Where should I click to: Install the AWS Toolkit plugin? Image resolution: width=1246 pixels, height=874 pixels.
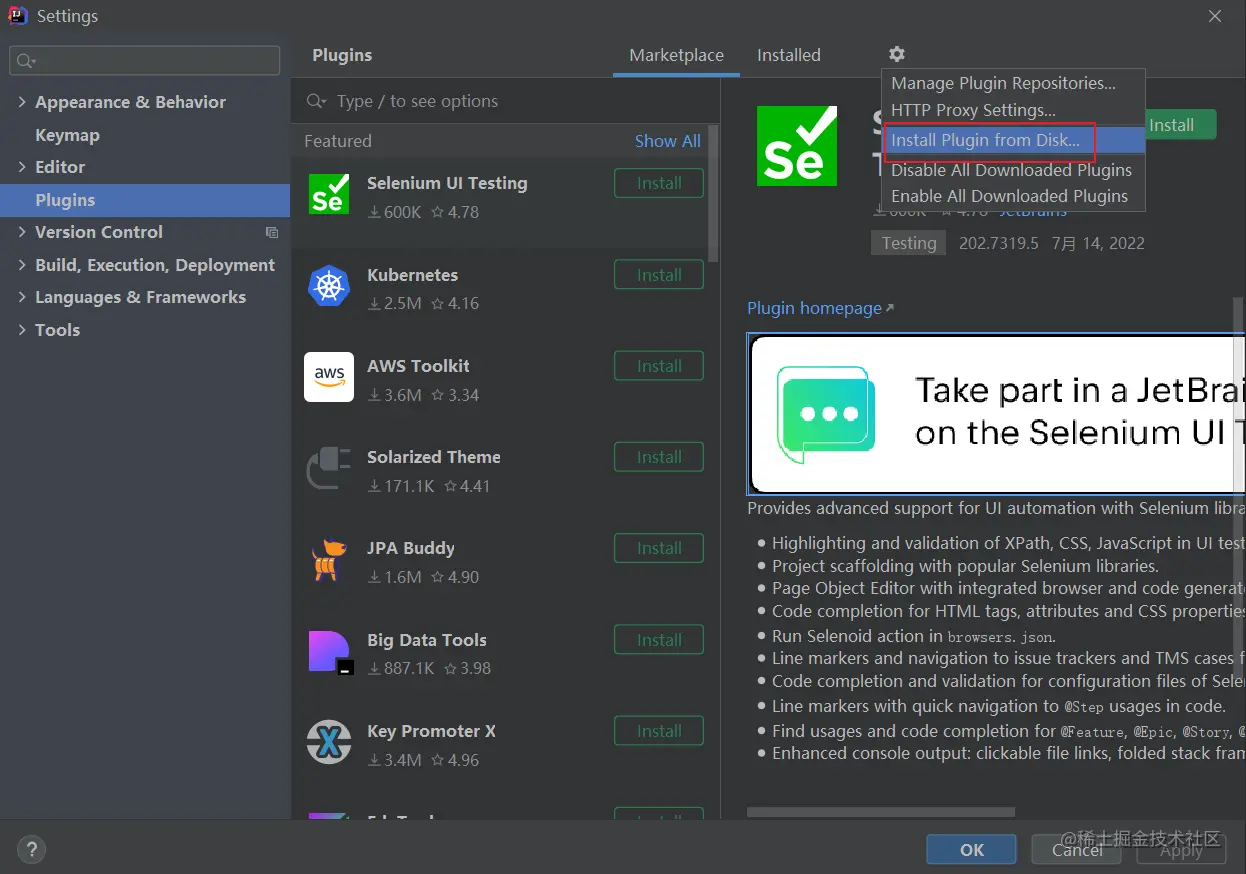pos(659,366)
